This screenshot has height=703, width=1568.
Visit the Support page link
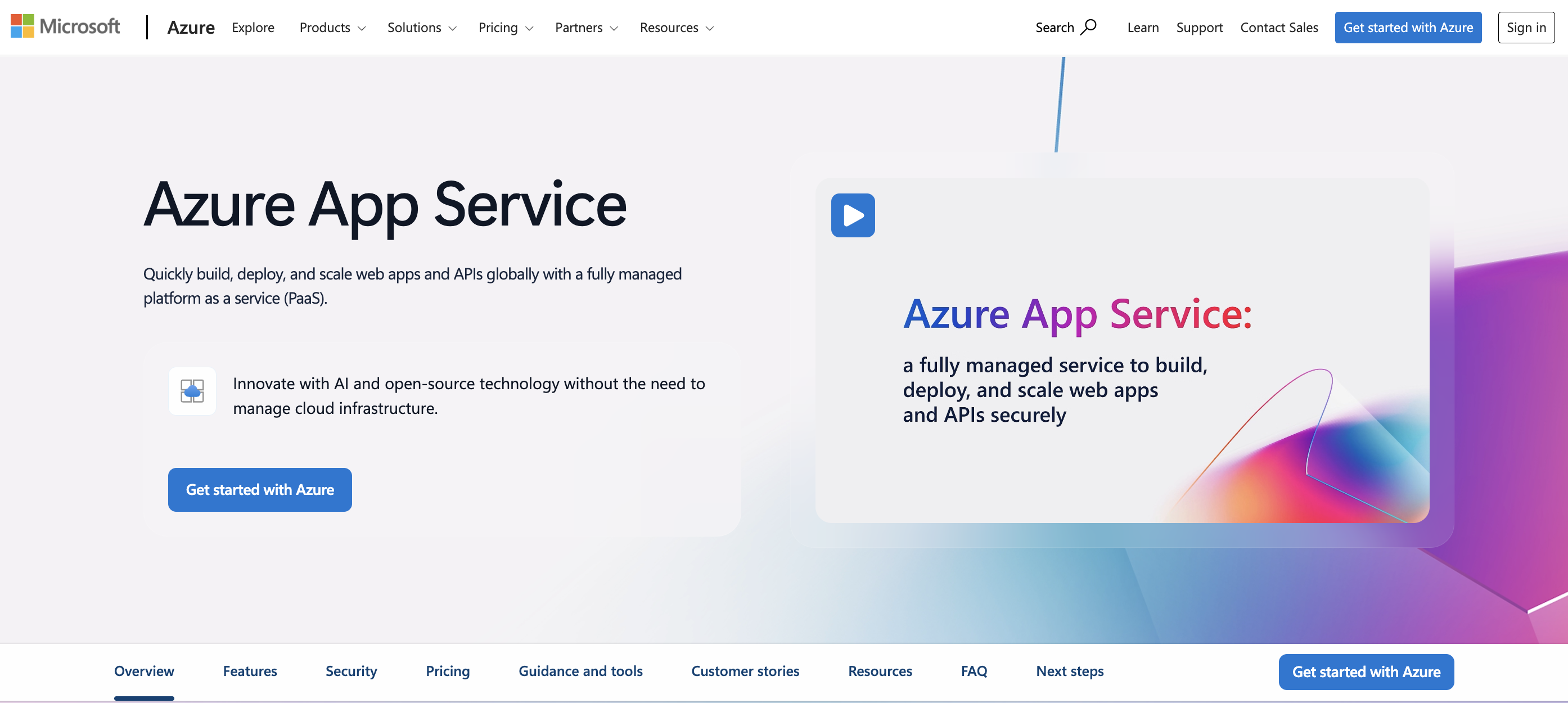pyautogui.click(x=1199, y=28)
